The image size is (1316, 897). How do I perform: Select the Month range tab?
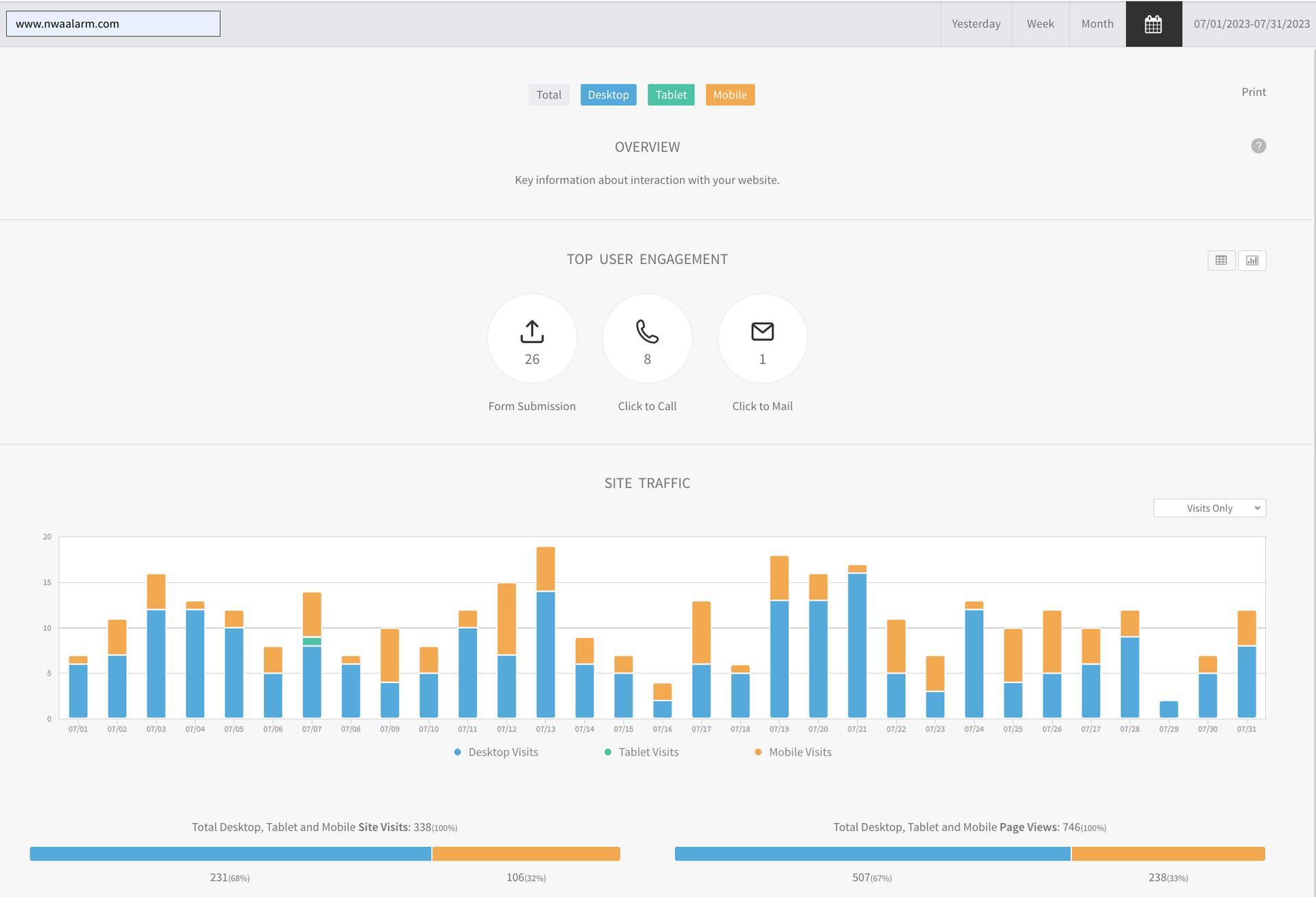pyautogui.click(x=1097, y=24)
